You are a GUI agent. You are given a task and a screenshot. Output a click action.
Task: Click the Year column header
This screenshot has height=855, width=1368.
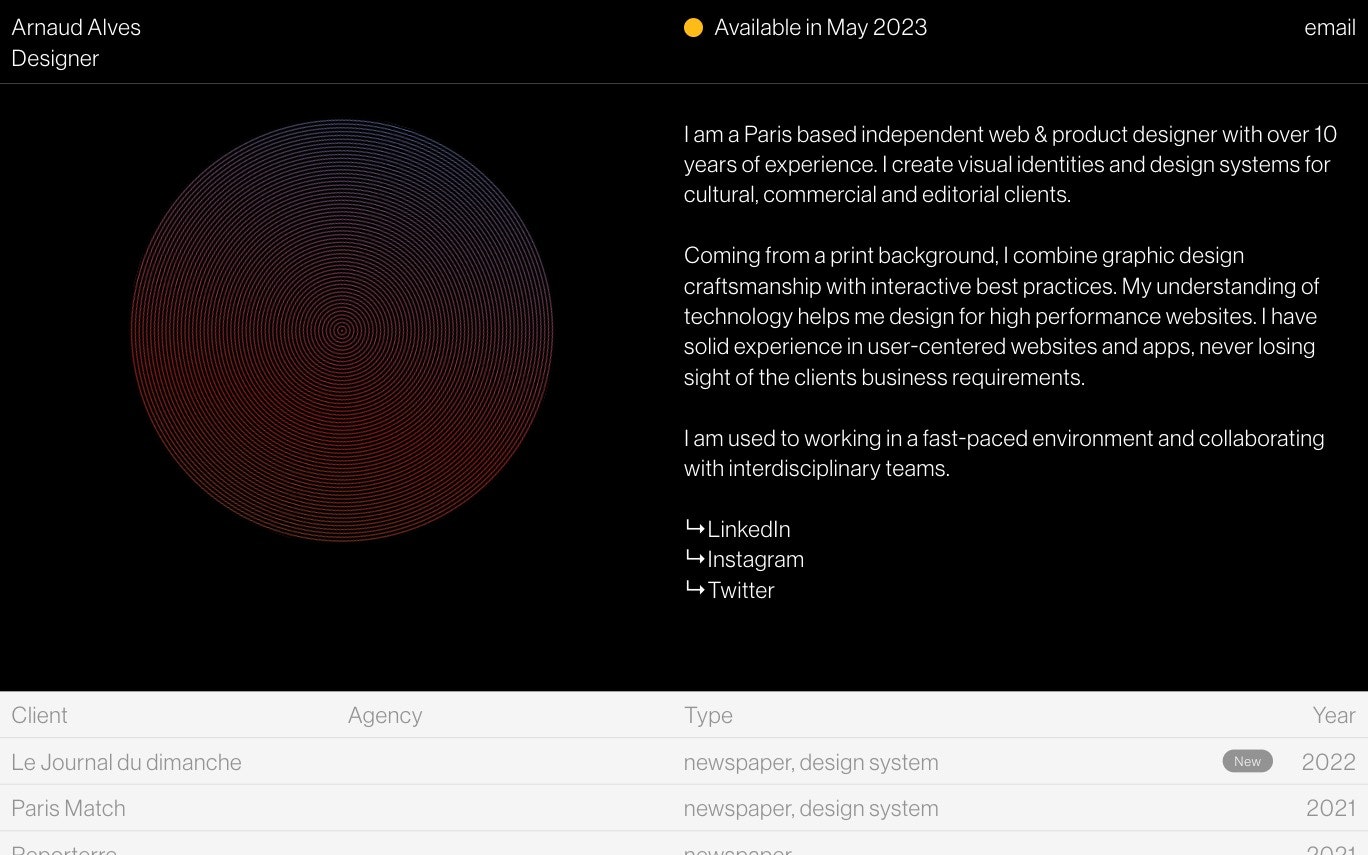[1334, 715]
